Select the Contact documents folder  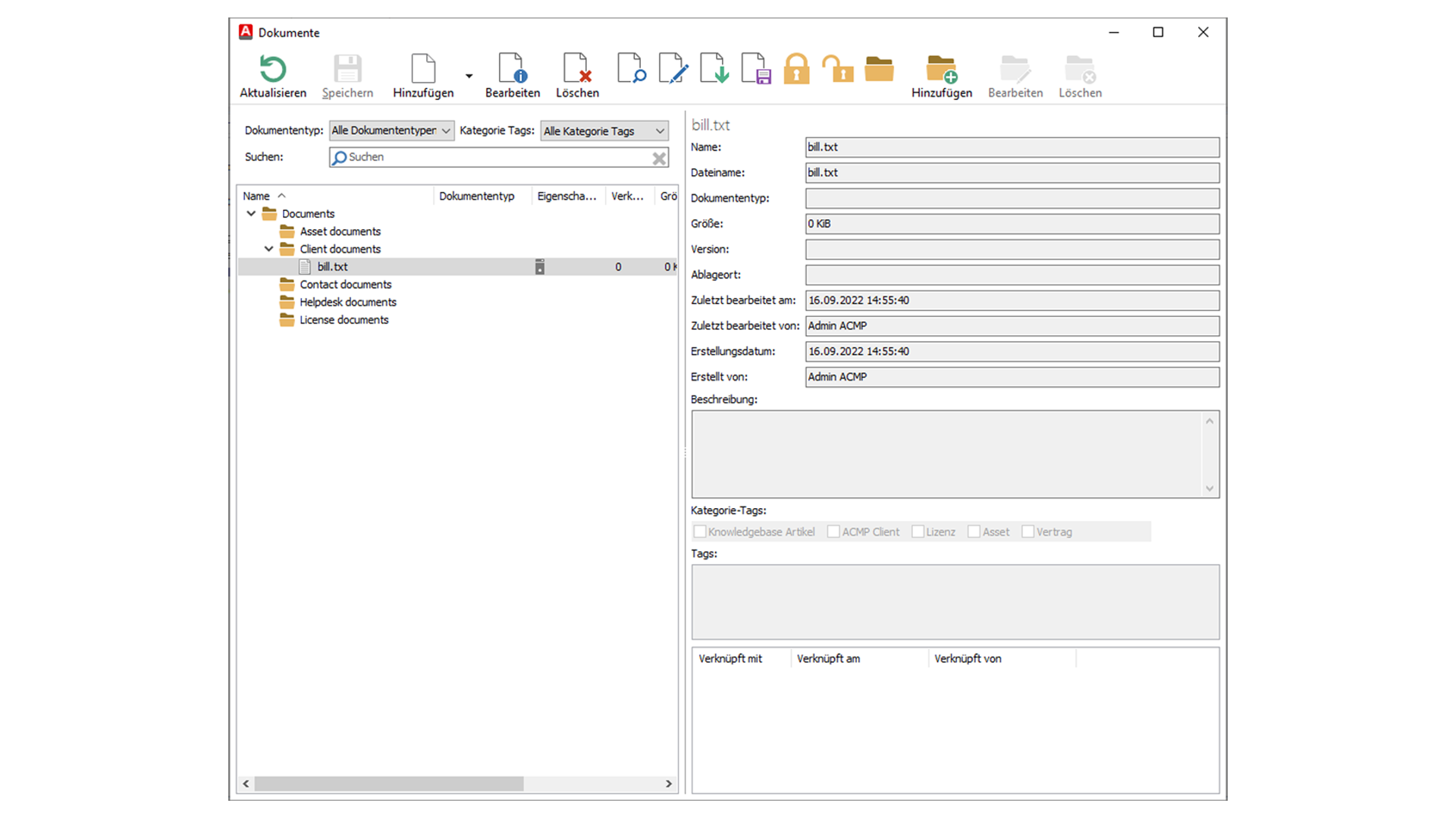coord(345,284)
